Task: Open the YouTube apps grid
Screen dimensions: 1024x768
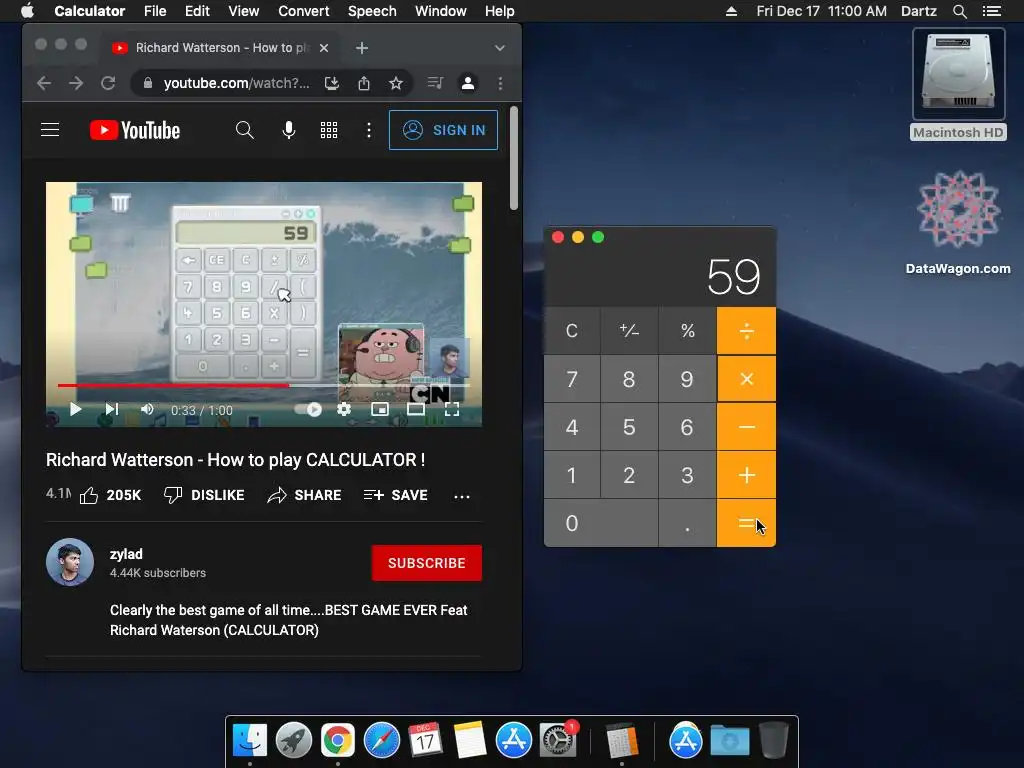Action: pyautogui.click(x=329, y=130)
